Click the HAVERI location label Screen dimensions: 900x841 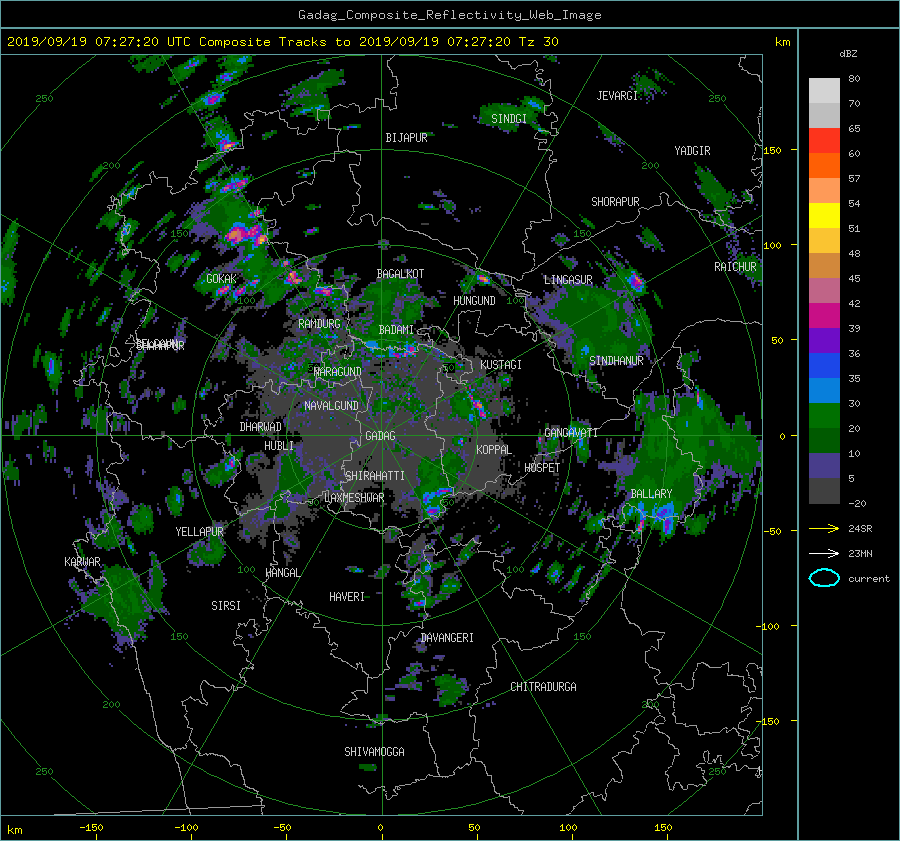pyautogui.click(x=347, y=596)
